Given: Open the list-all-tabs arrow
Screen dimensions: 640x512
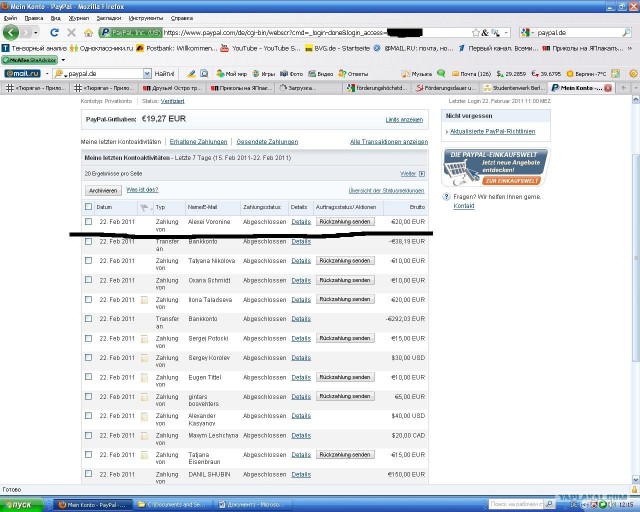Looking at the screenshot, I should pyautogui.click(x=636, y=88).
